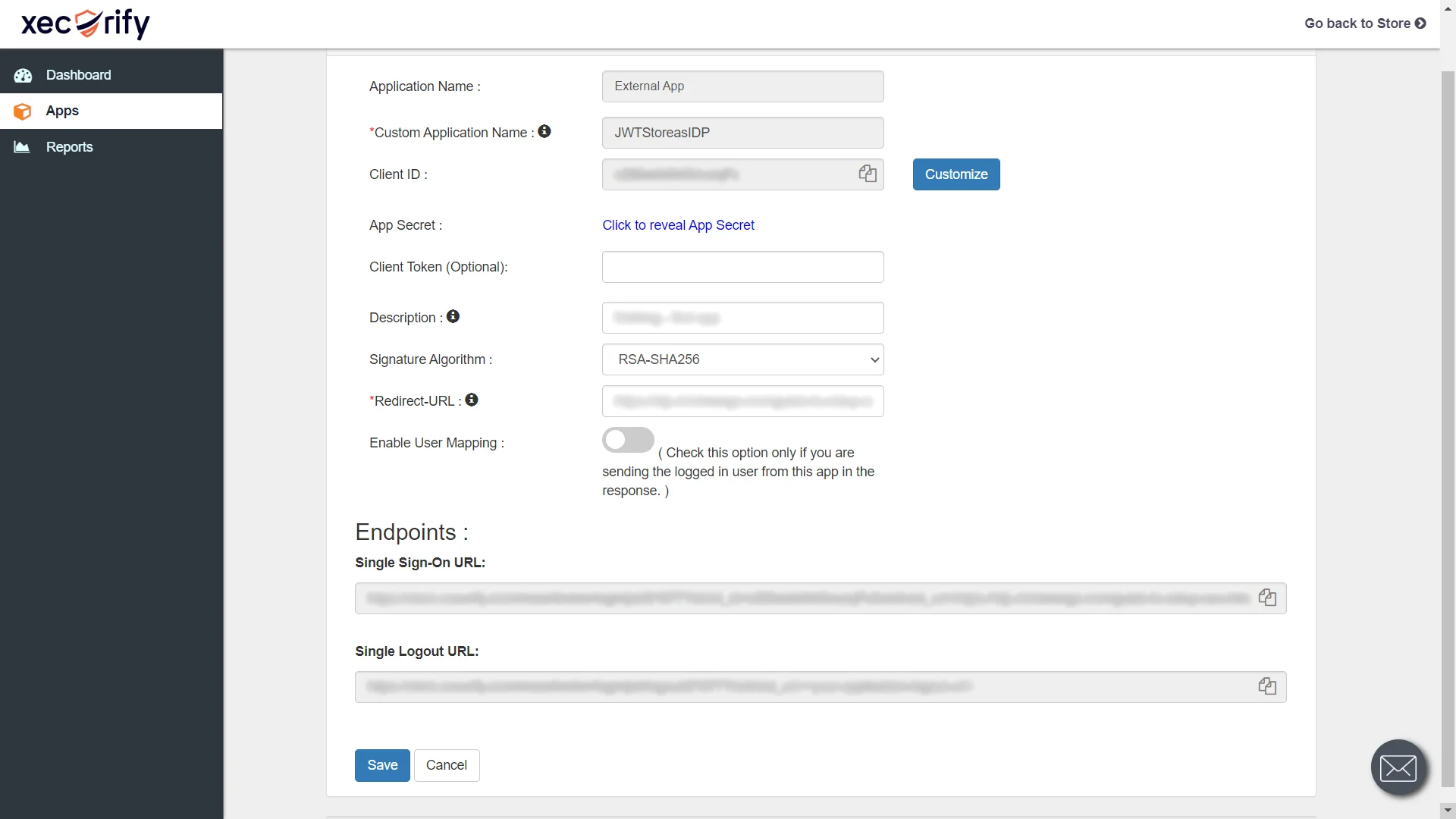Click the Go back to Store arrow icon

tap(1420, 24)
